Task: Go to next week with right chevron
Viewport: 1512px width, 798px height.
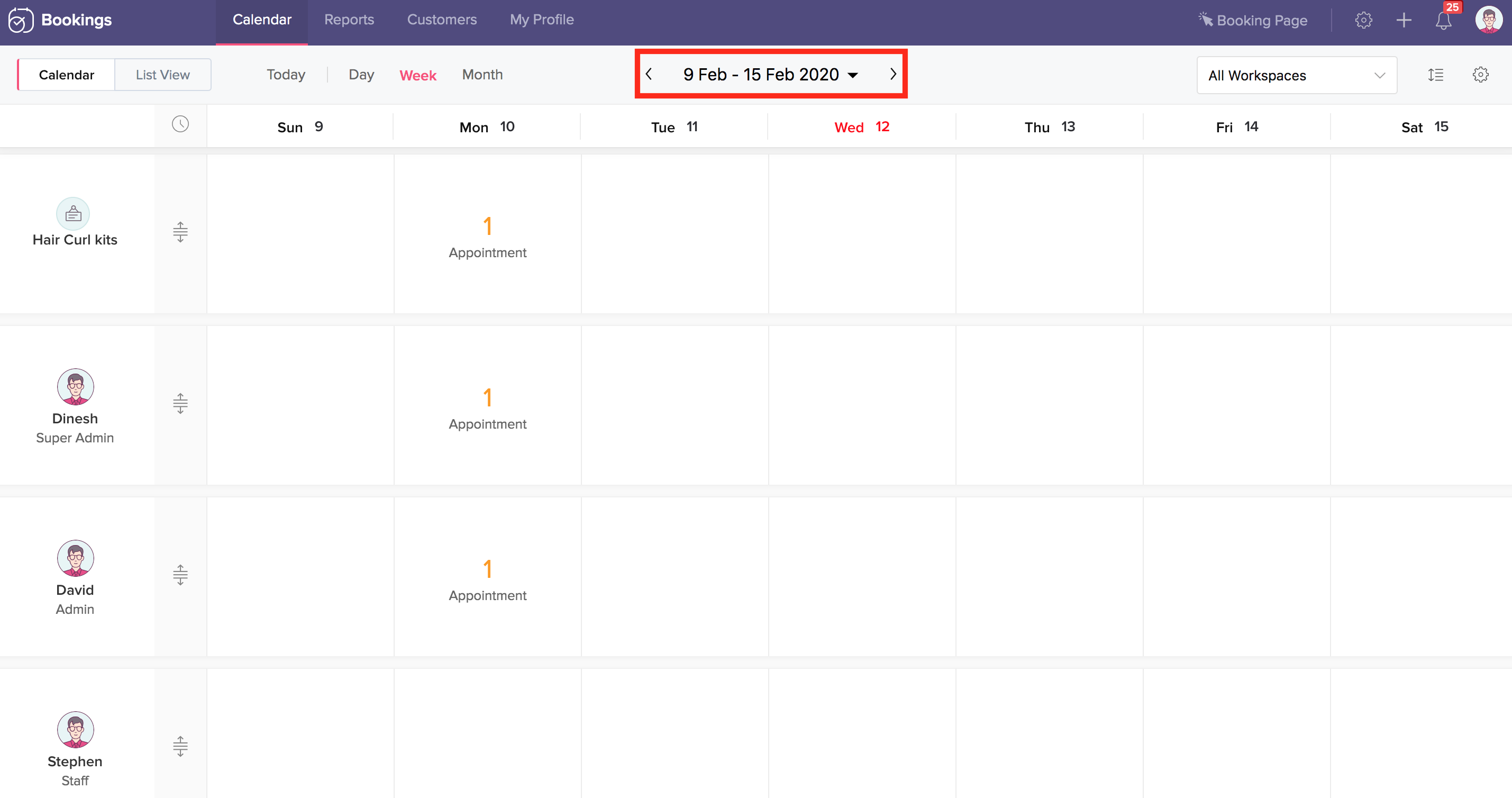Action: click(x=893, y=75)
